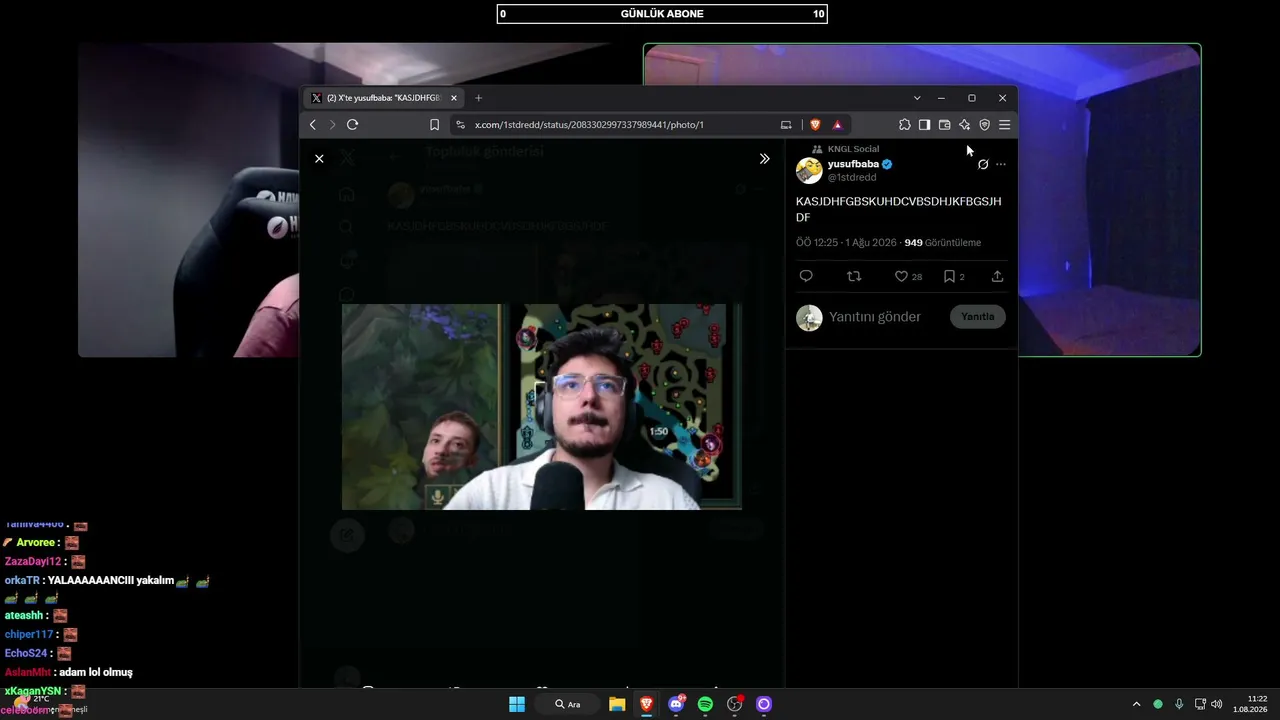1280x720 pixels.
Task: Click Arvoree username in chat overlay
Action: [x=35, y=542]
